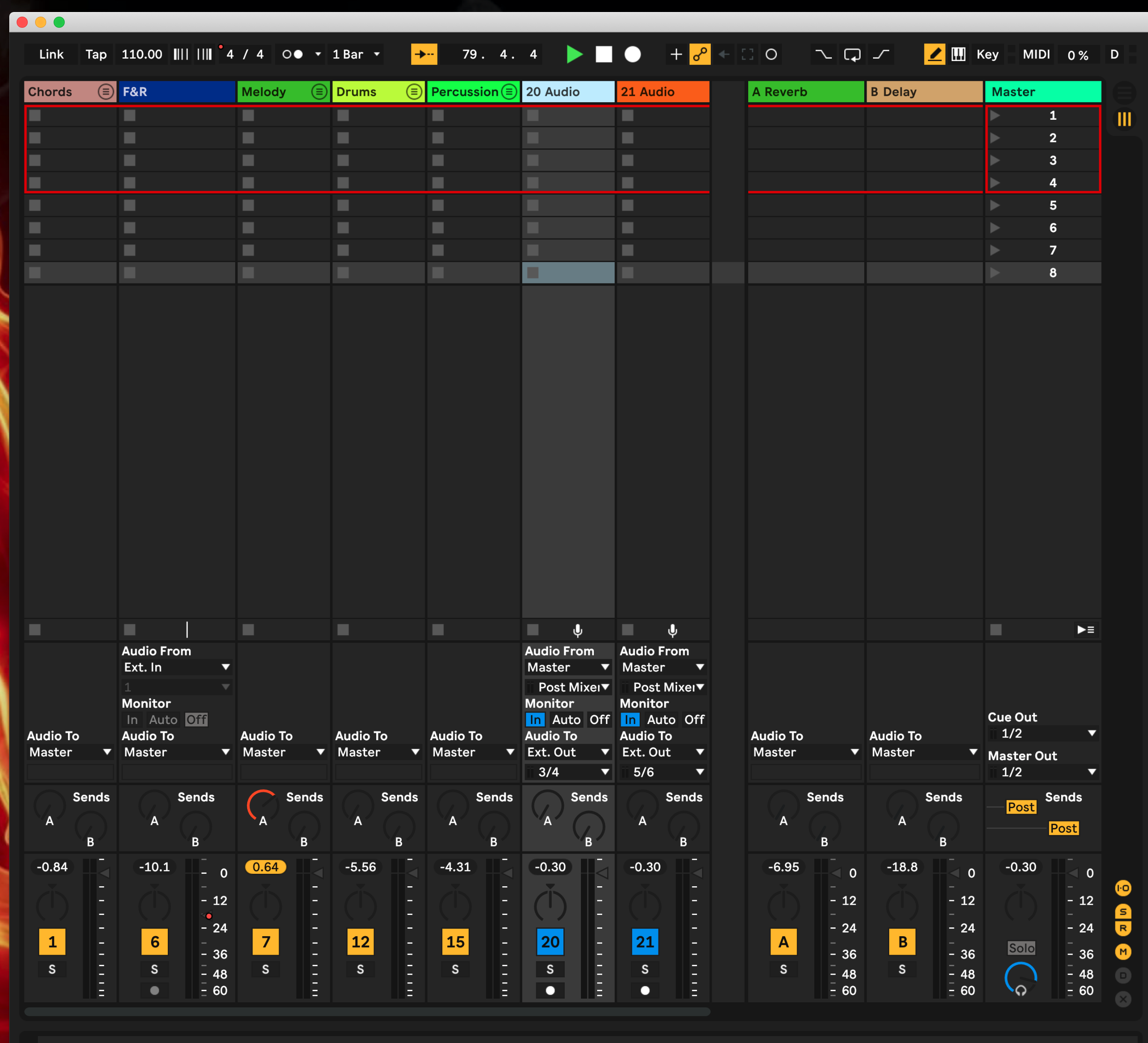Click the mic icon on 20 Audio
The height and width of the screenshot is (1043, 1148).
[577, 630]
